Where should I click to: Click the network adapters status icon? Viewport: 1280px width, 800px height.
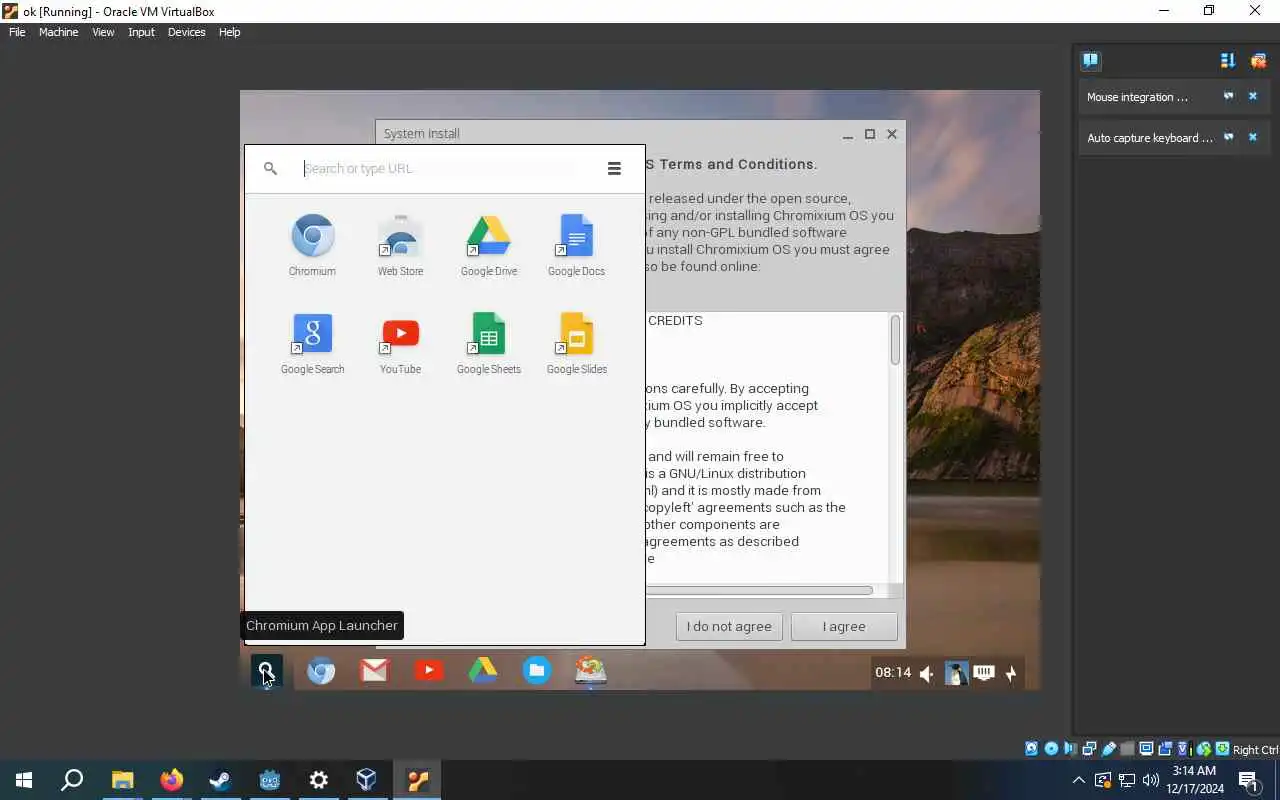1089,749
